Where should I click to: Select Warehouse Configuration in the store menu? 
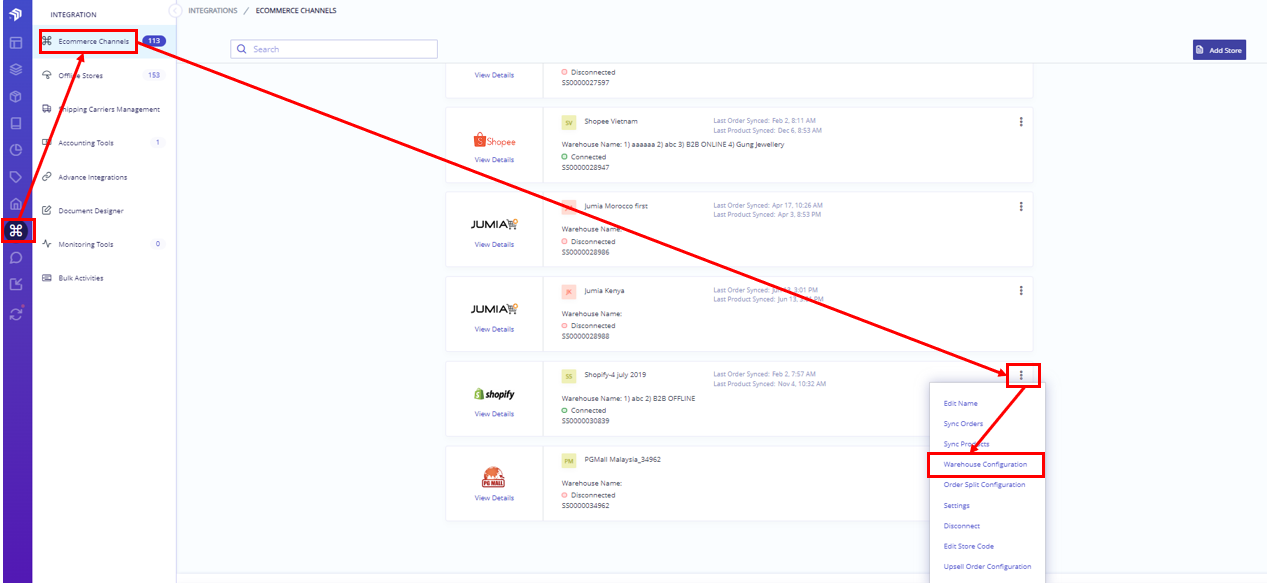pos(985,464)
